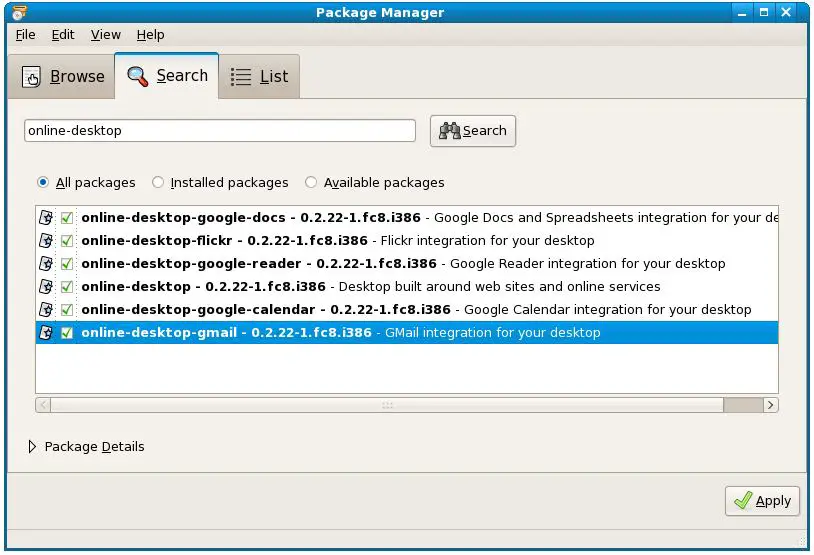Uncheck the online-desktop-google-docs package
This screenshot has height=555, width=814.
coord(67,218)
